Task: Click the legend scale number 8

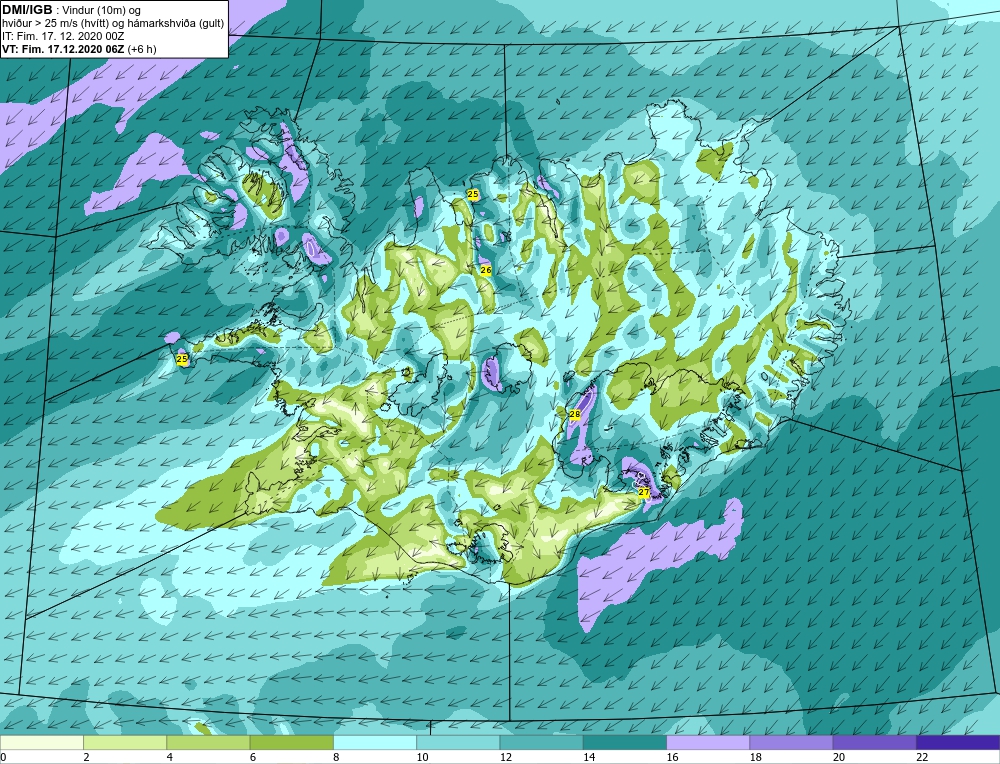Action: click(335, 757)
